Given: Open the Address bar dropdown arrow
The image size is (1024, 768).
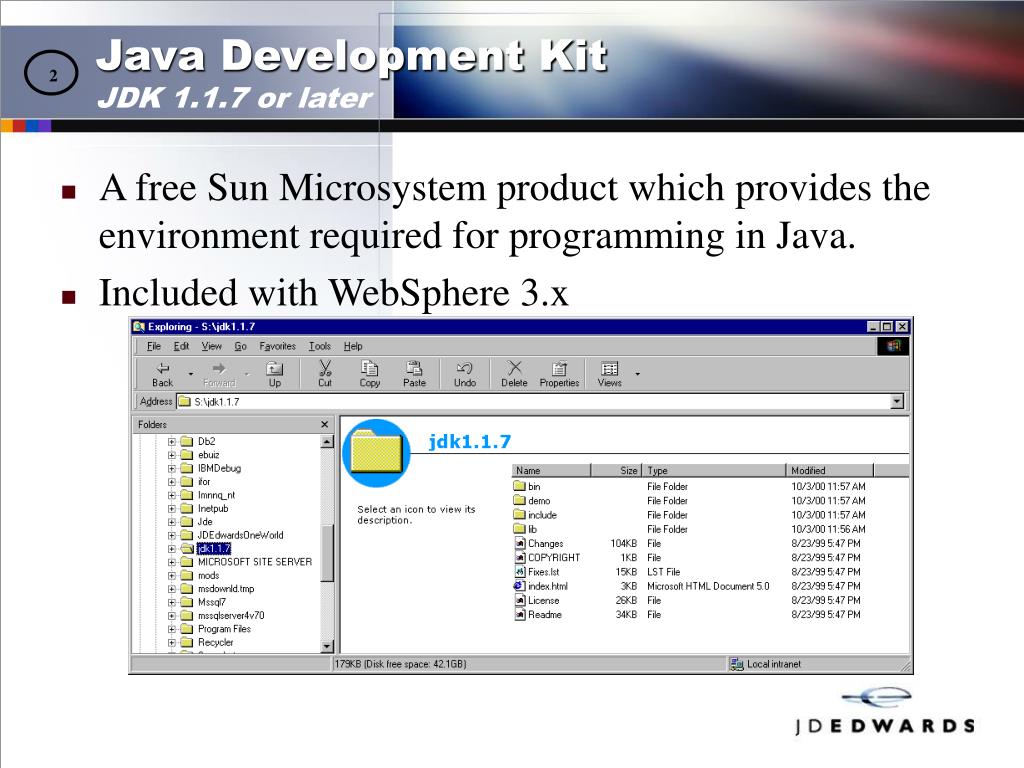Looking at the screenshot, I should 897,402.
